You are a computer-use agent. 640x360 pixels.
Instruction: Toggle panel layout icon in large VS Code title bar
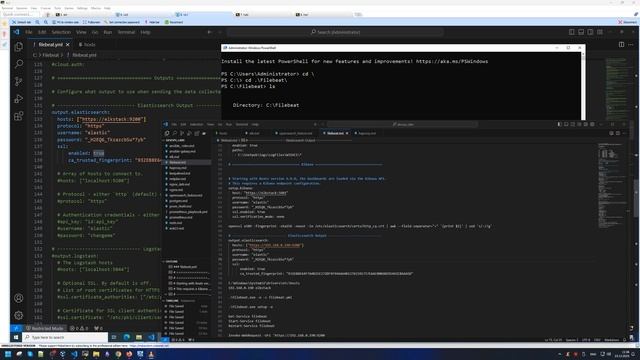[x=581, y=32]
